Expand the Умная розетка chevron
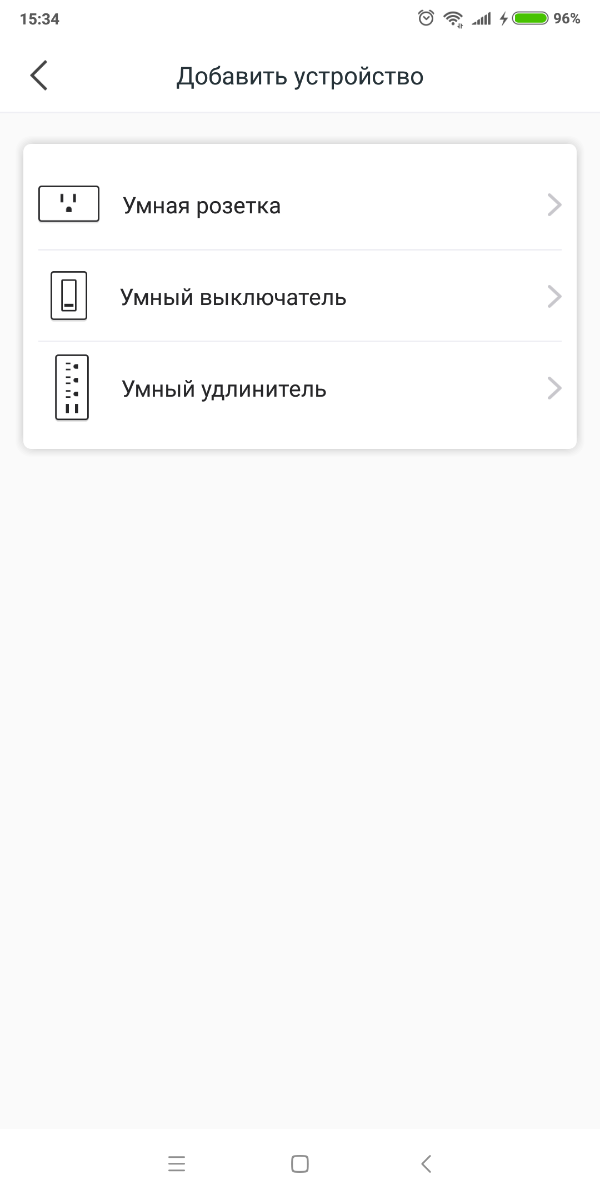 tap(555, 205)
